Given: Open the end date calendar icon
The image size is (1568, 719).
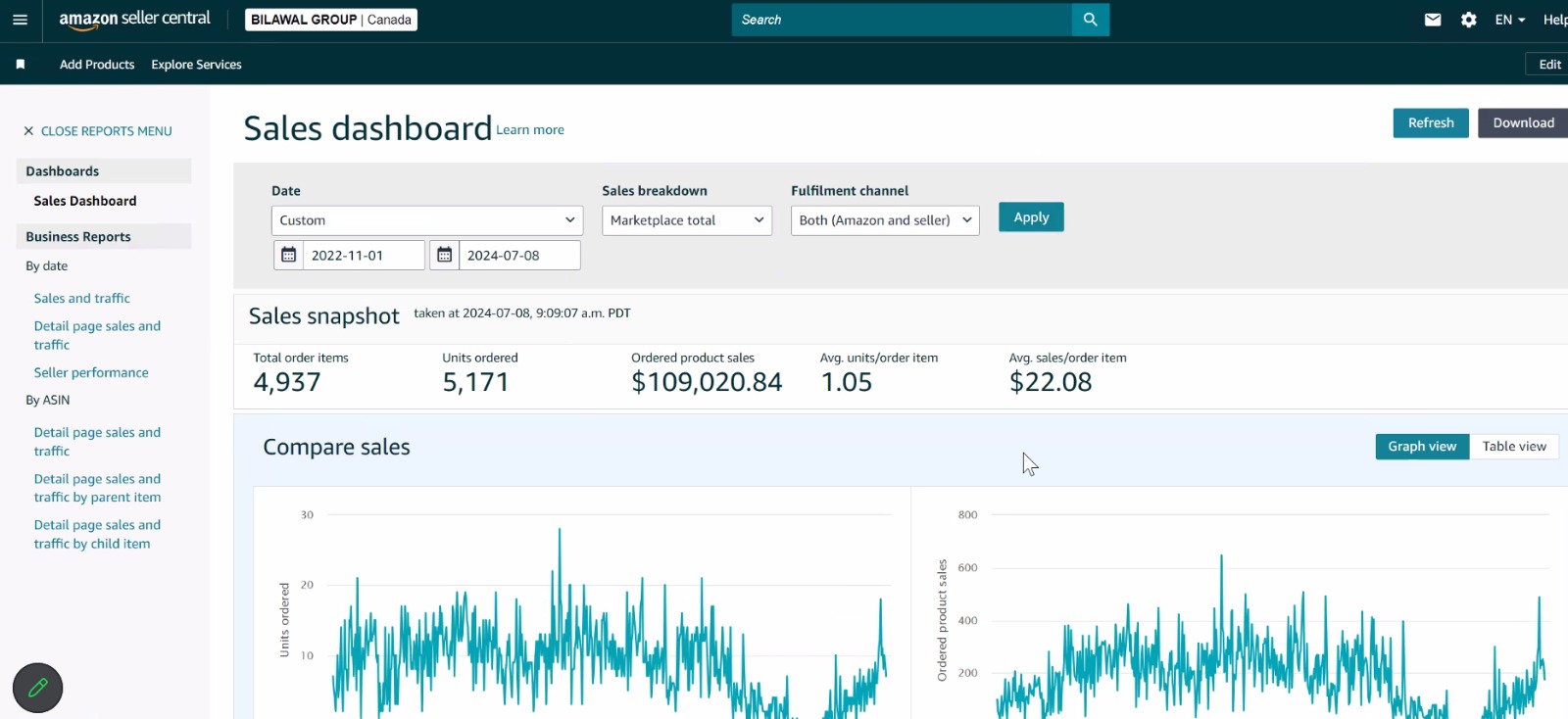Looking at the screenshot, I should (444, 255).
